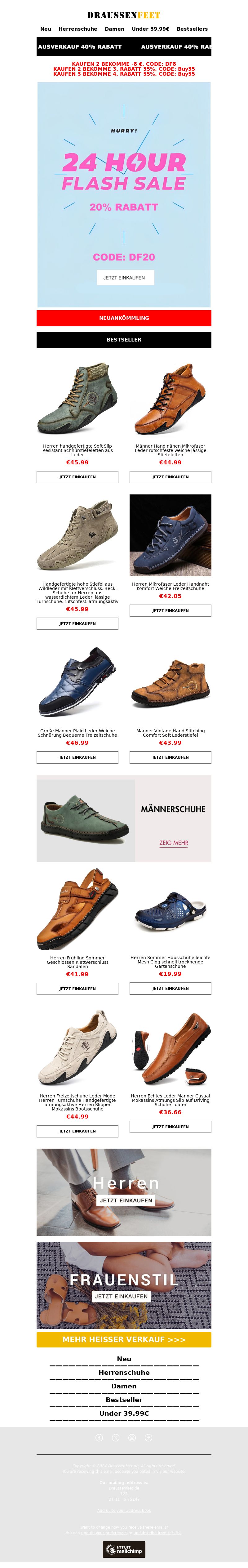248x1568 pixels.
Task: Open the Facebook icon in the footer
Action: pyautogui.click(x=99, y=1437)
